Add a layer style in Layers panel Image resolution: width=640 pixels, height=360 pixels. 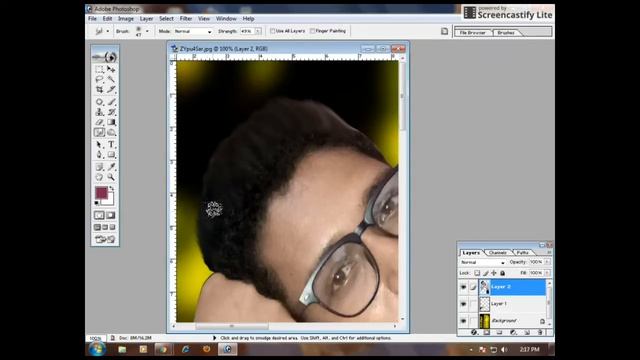[x=474, y=332]
